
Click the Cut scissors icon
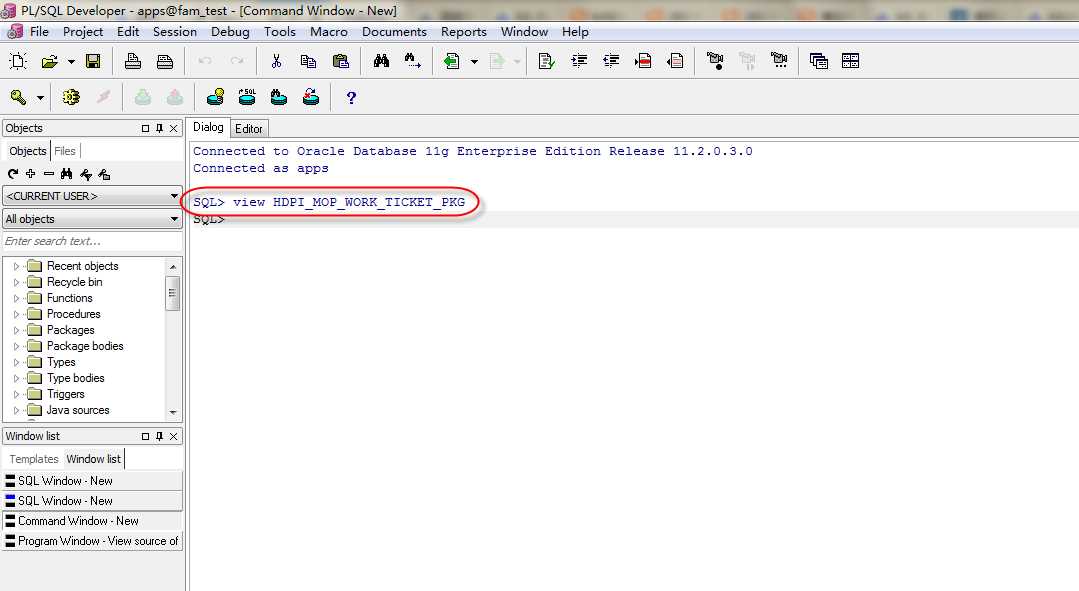277,61
